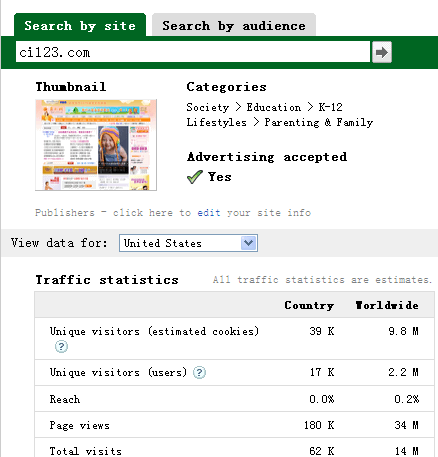Click the Society category link
Viewport: 438px width, 457px height.
[x=208, y=107]
